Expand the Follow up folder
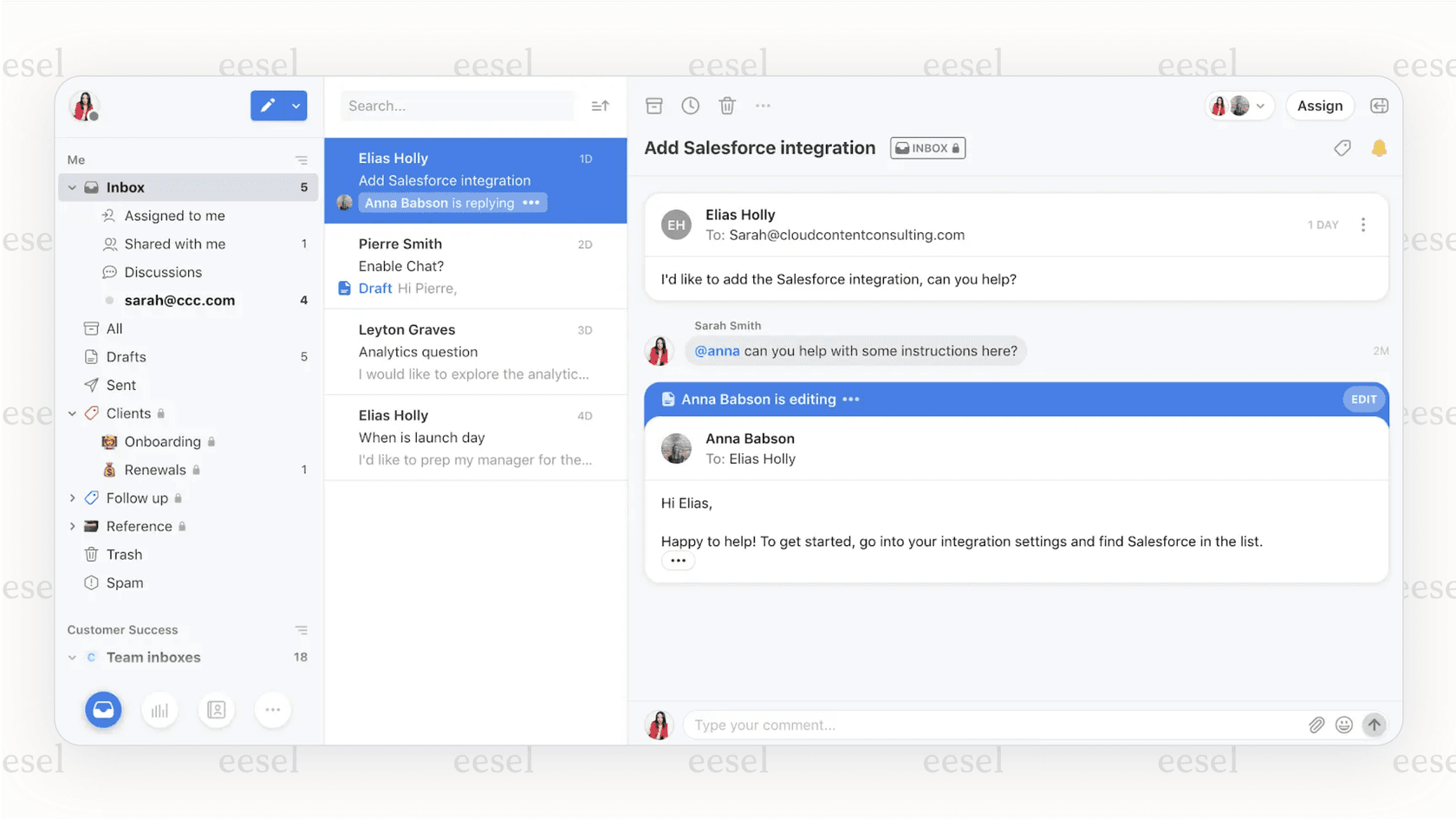This screenshot has width=1456, height=819. pos(73,497)
